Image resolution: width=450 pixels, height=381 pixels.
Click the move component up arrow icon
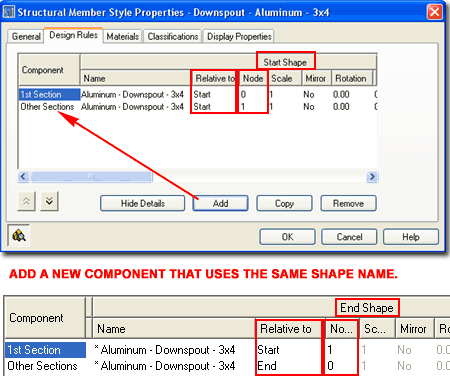(x=26, y=201)
